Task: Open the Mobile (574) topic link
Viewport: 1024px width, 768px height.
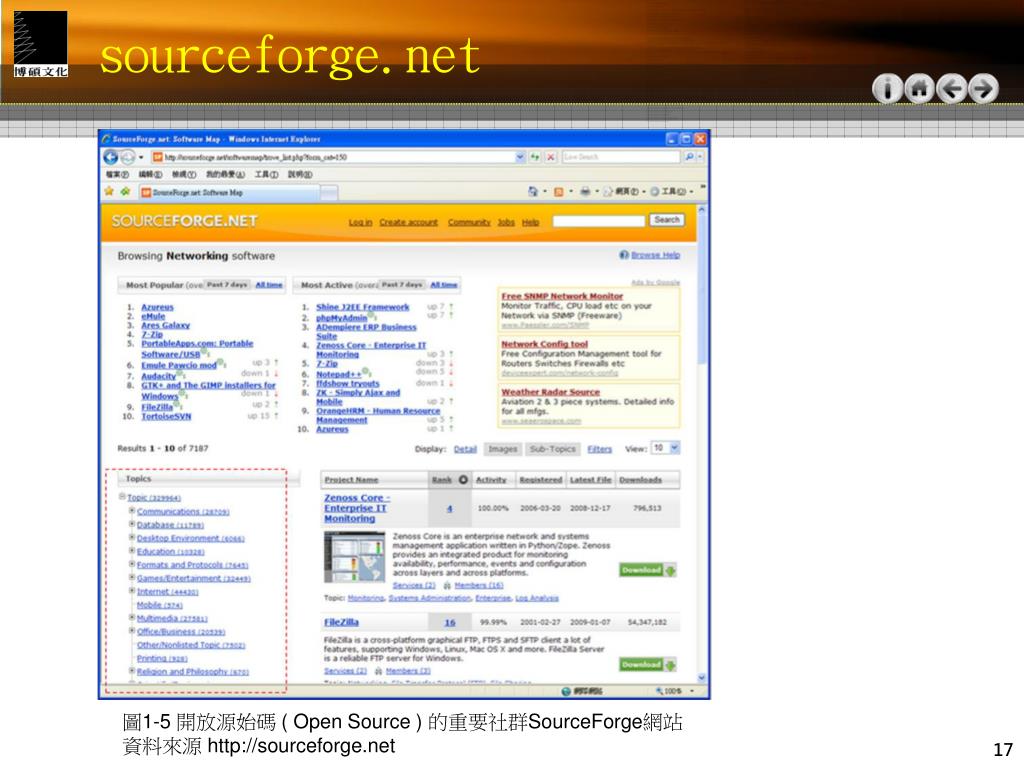Action: click(x=159, y=605)
